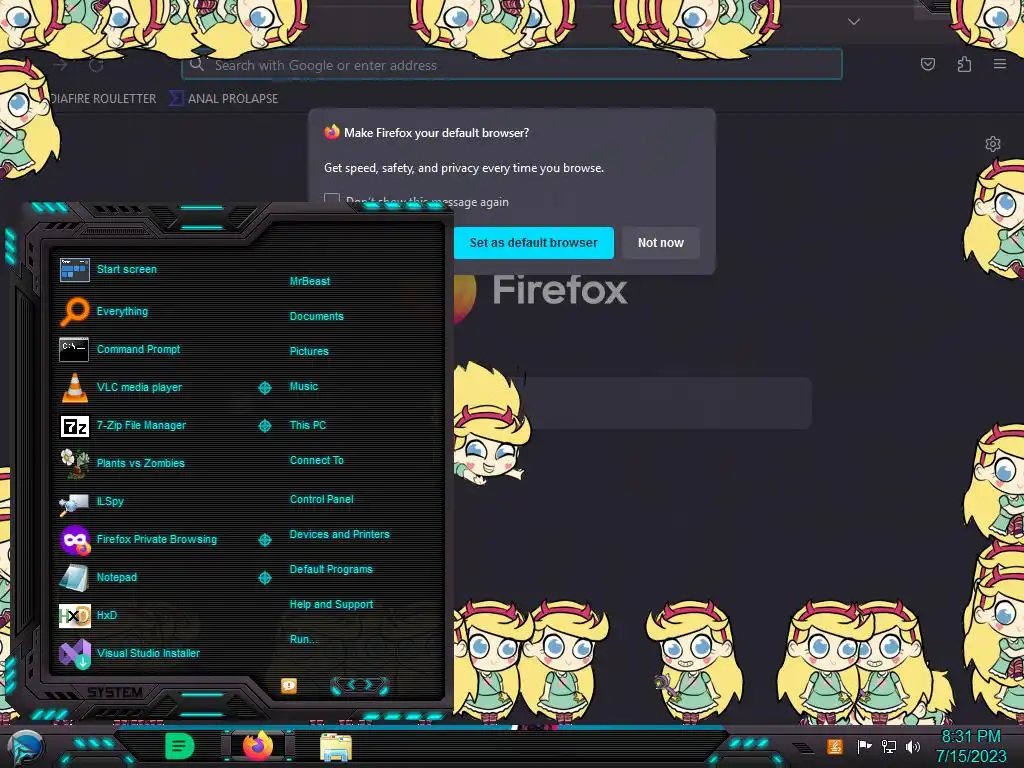
Task: Launch Notepad from start menu
Action: 98,577
